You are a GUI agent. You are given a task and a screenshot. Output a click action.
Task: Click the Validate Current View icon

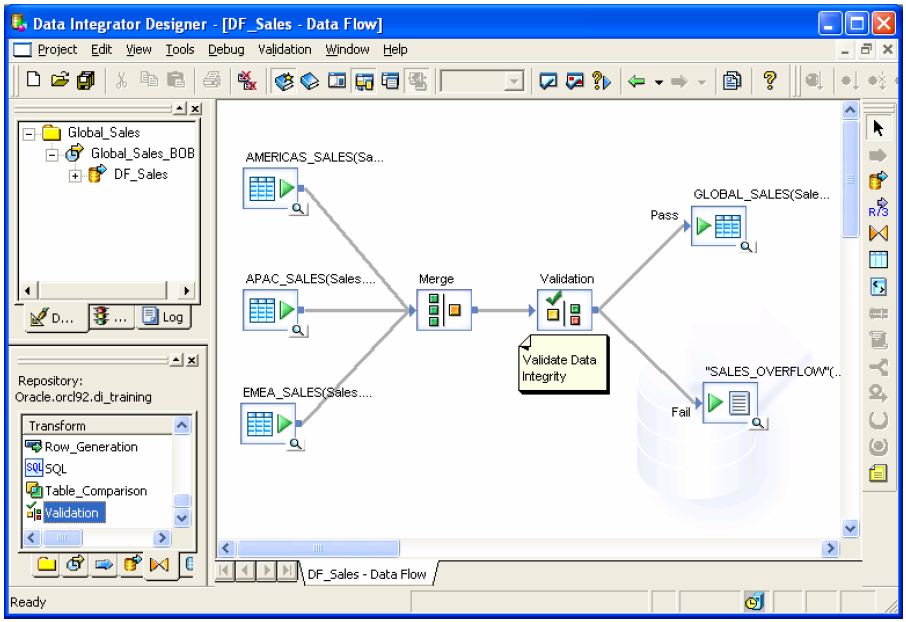click(x=548, y=80)
